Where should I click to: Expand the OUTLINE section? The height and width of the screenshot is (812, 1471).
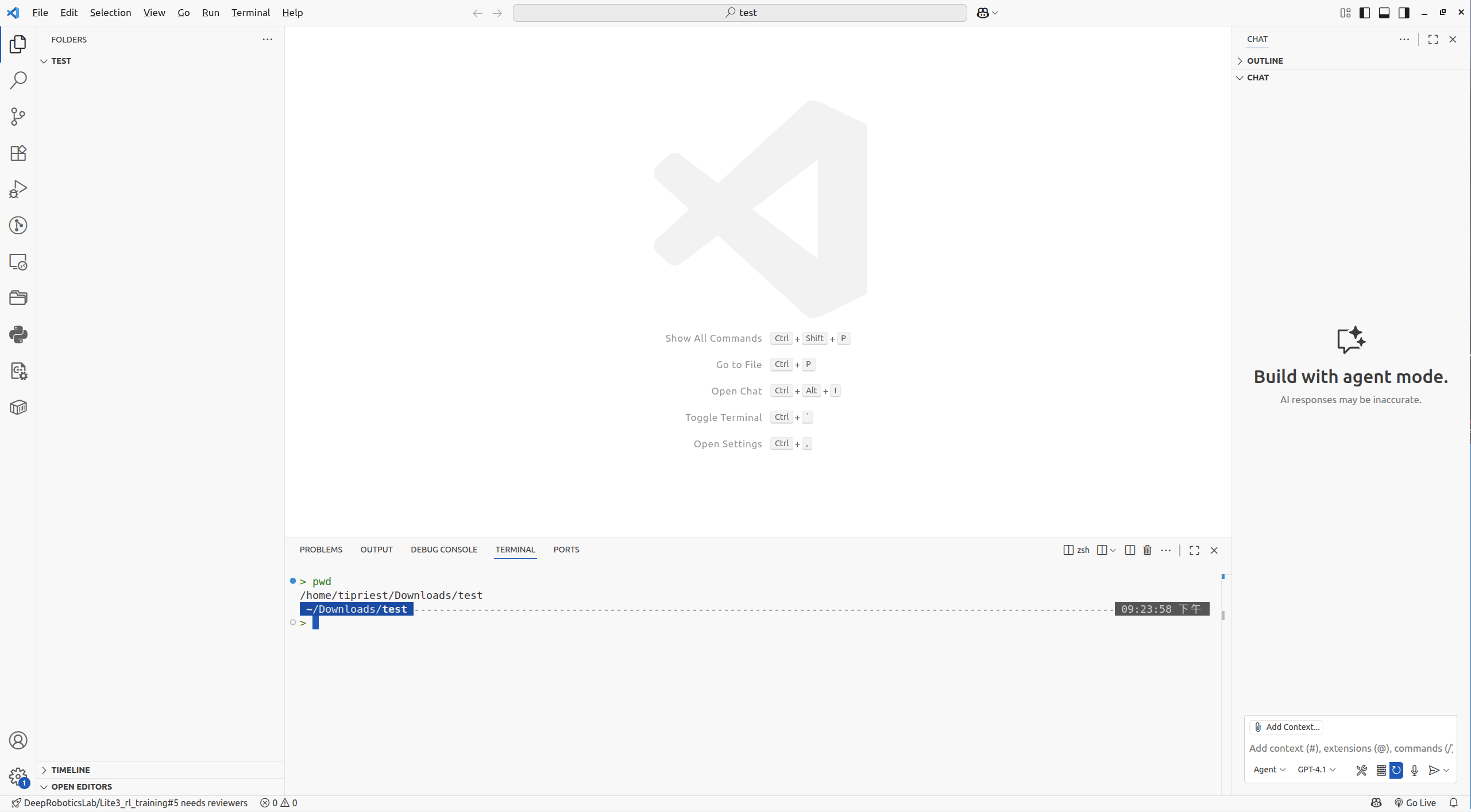1240,61
